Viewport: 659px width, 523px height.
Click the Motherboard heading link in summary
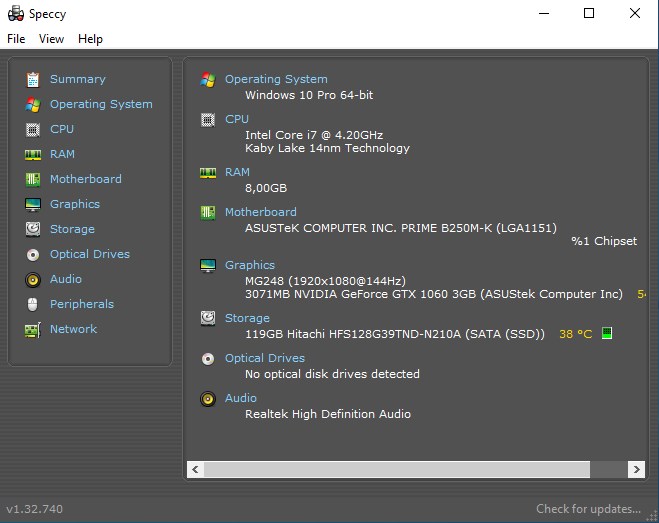261,212
